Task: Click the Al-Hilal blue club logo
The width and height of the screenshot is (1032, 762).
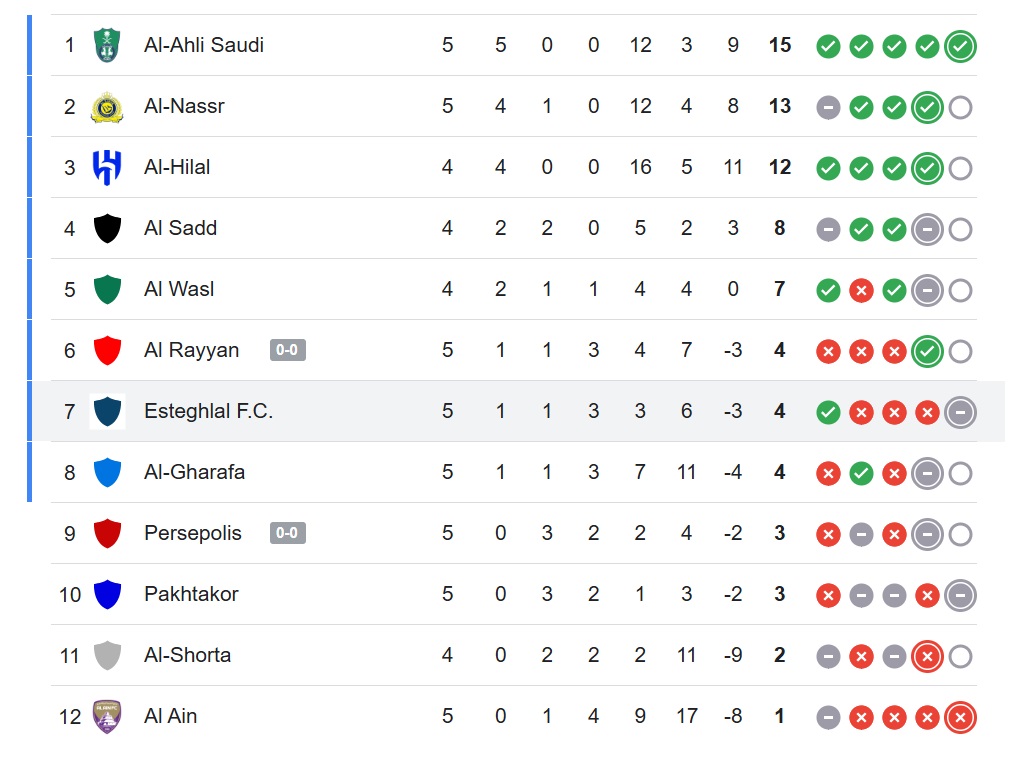Action: 107,167
